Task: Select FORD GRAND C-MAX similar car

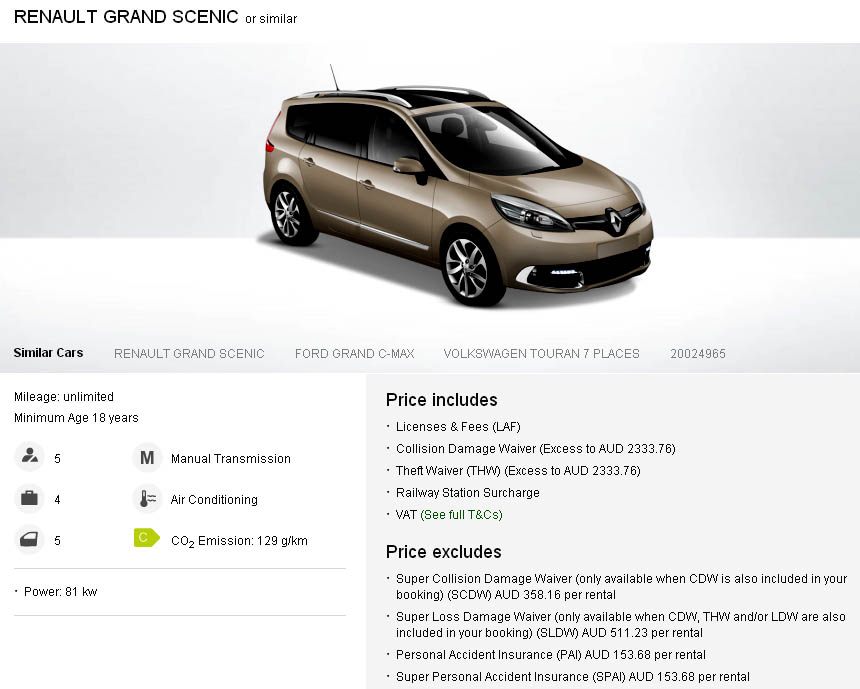Action: click(x=354, y=353)
